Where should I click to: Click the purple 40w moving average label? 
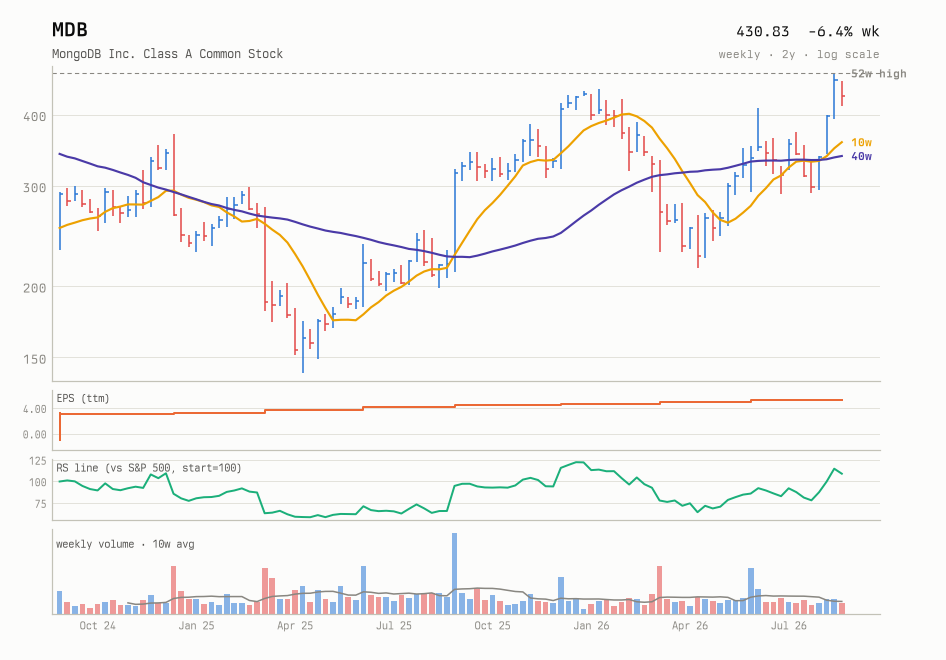pos(861,156)
